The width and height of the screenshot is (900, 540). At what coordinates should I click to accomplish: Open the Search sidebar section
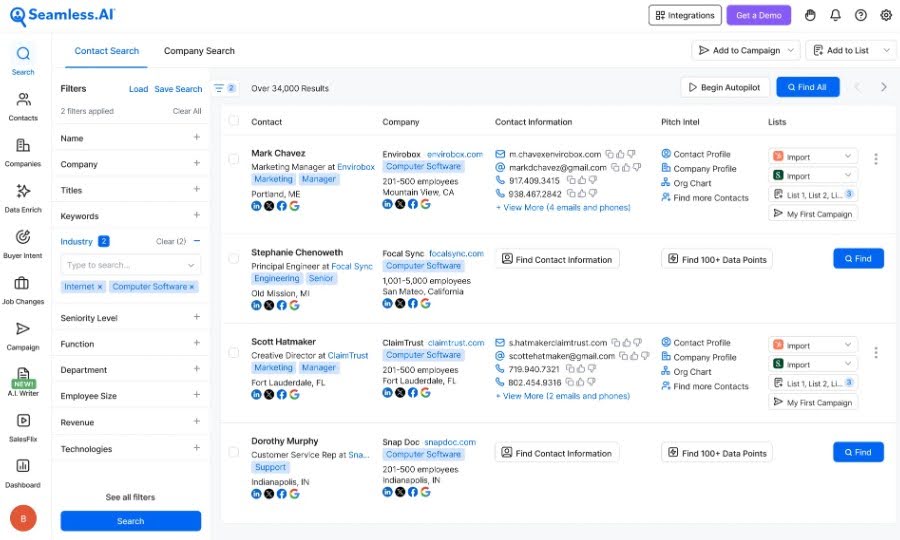(23, 61)
